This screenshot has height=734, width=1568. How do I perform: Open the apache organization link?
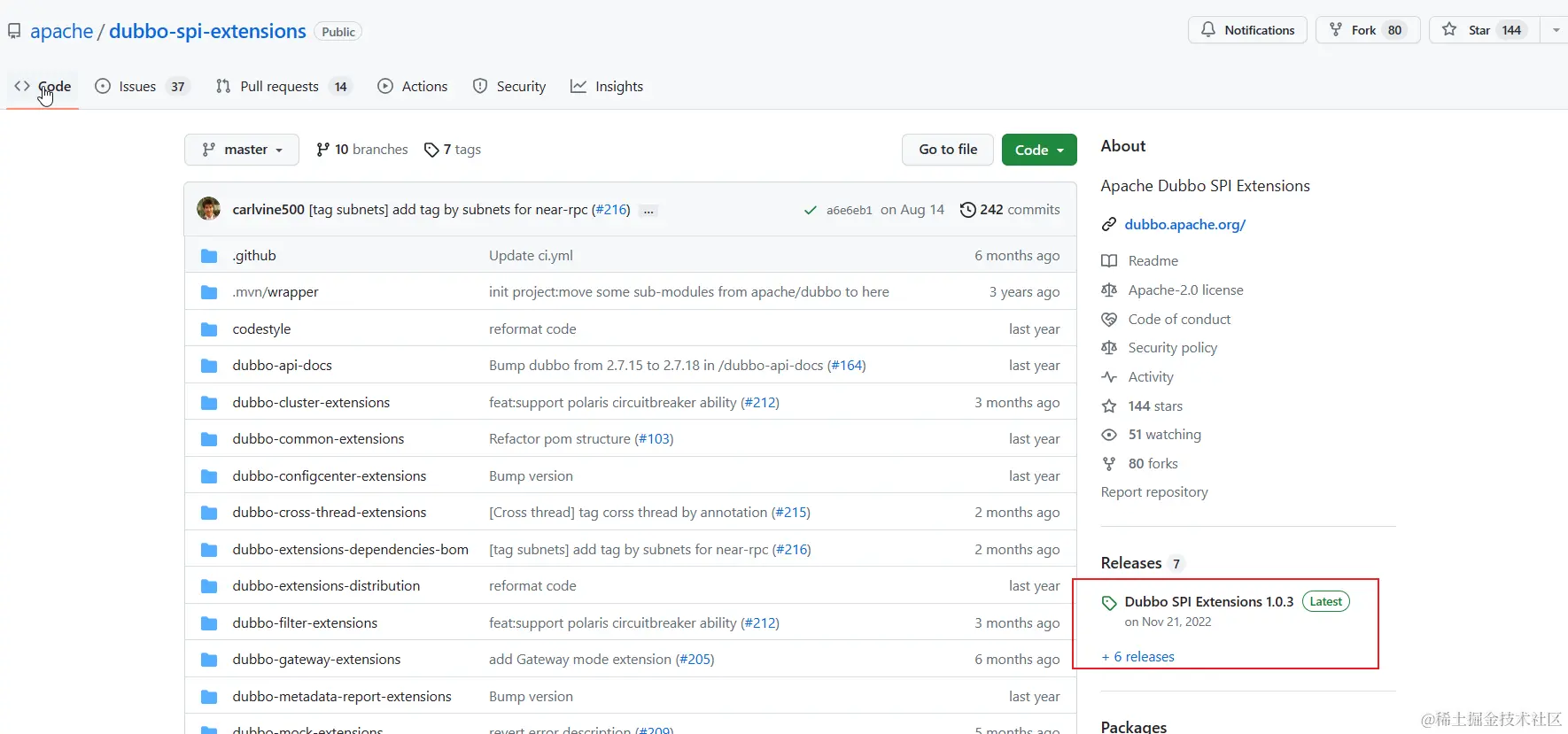click(61, 32)
